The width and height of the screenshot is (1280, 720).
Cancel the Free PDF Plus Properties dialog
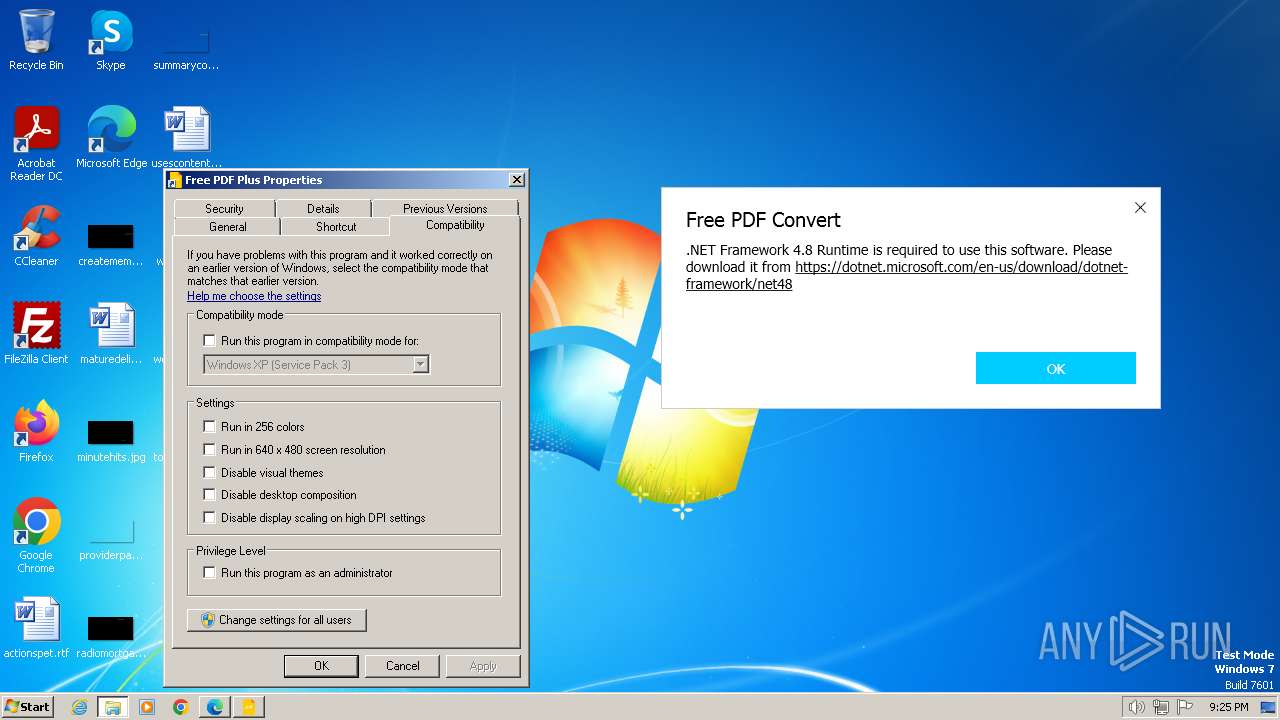tap(403, 666)
